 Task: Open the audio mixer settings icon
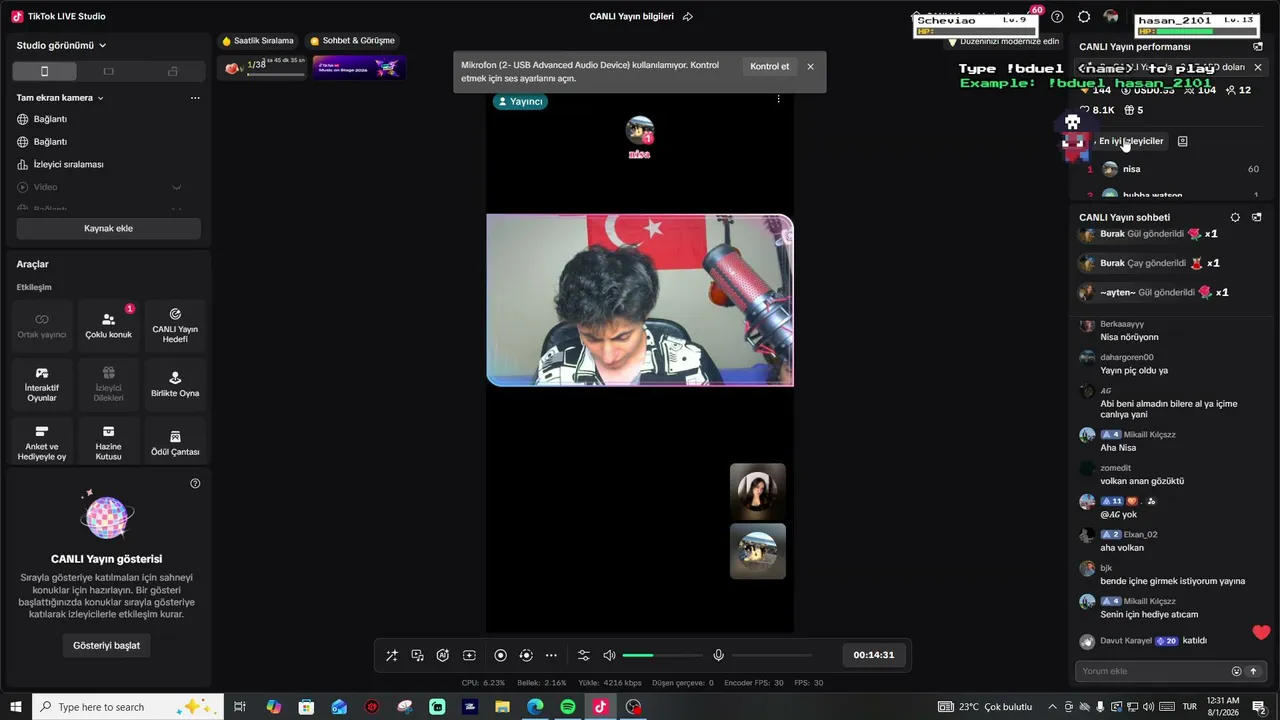[x=584, y=655]
